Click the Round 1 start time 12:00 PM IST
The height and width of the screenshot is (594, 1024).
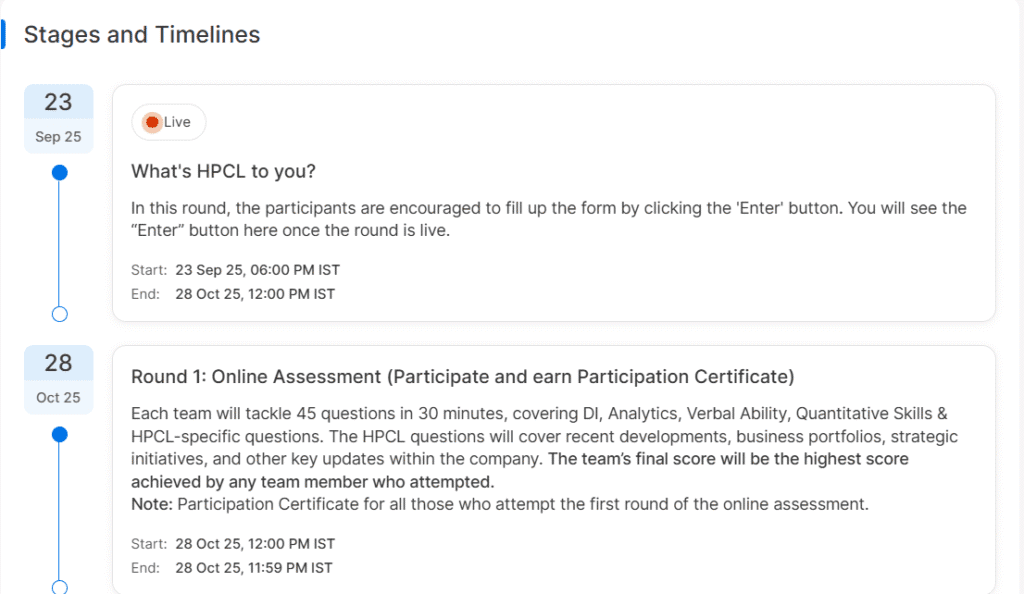[x=255, y=544]
